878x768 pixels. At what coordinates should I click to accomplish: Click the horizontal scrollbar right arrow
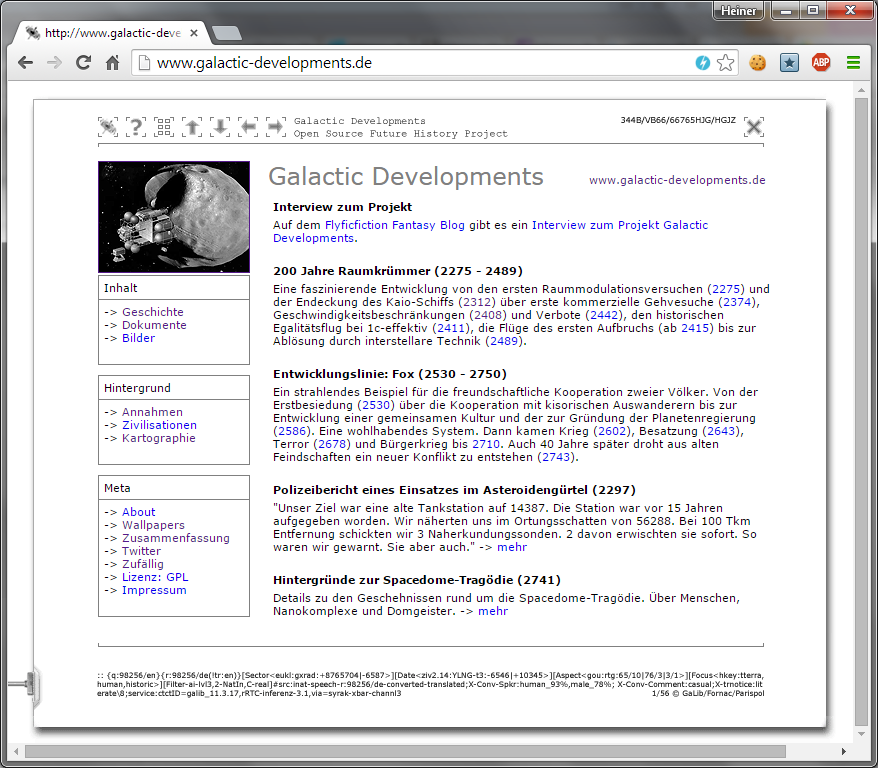(x=844, y=751)
